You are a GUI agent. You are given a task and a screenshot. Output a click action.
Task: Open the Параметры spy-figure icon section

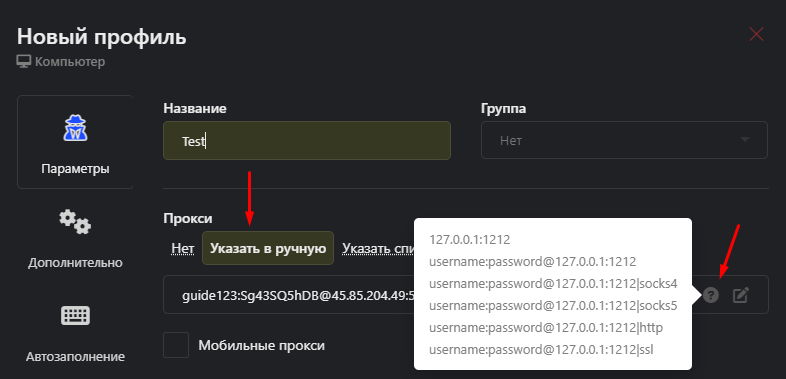(75, 128)
